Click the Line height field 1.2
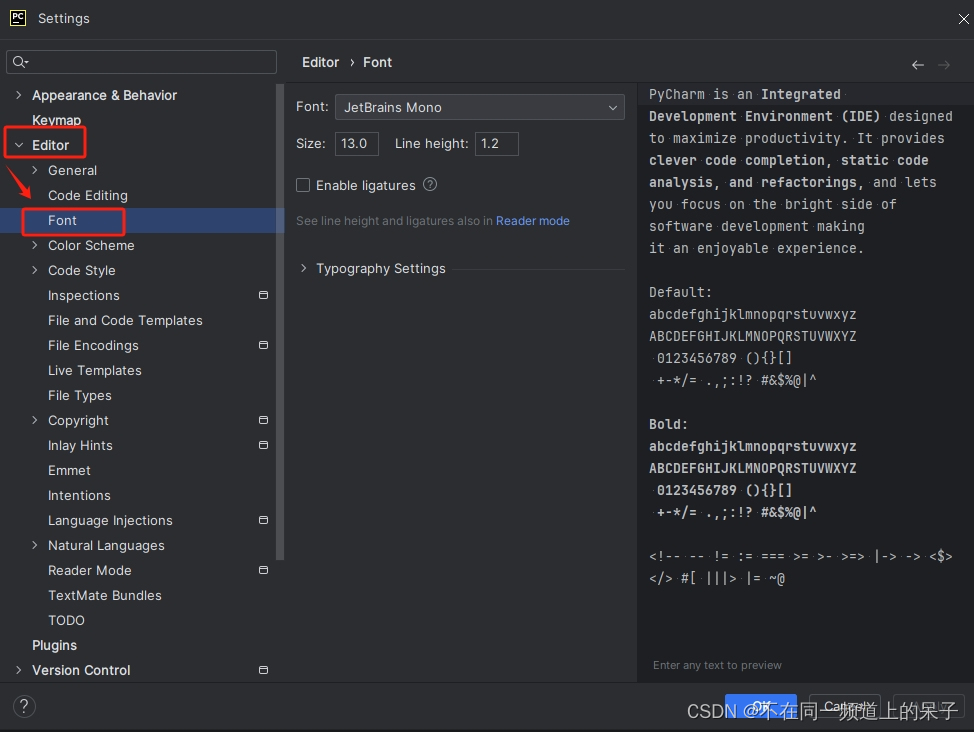The height and width of the screenshot is (732, 974). [496, 144]
